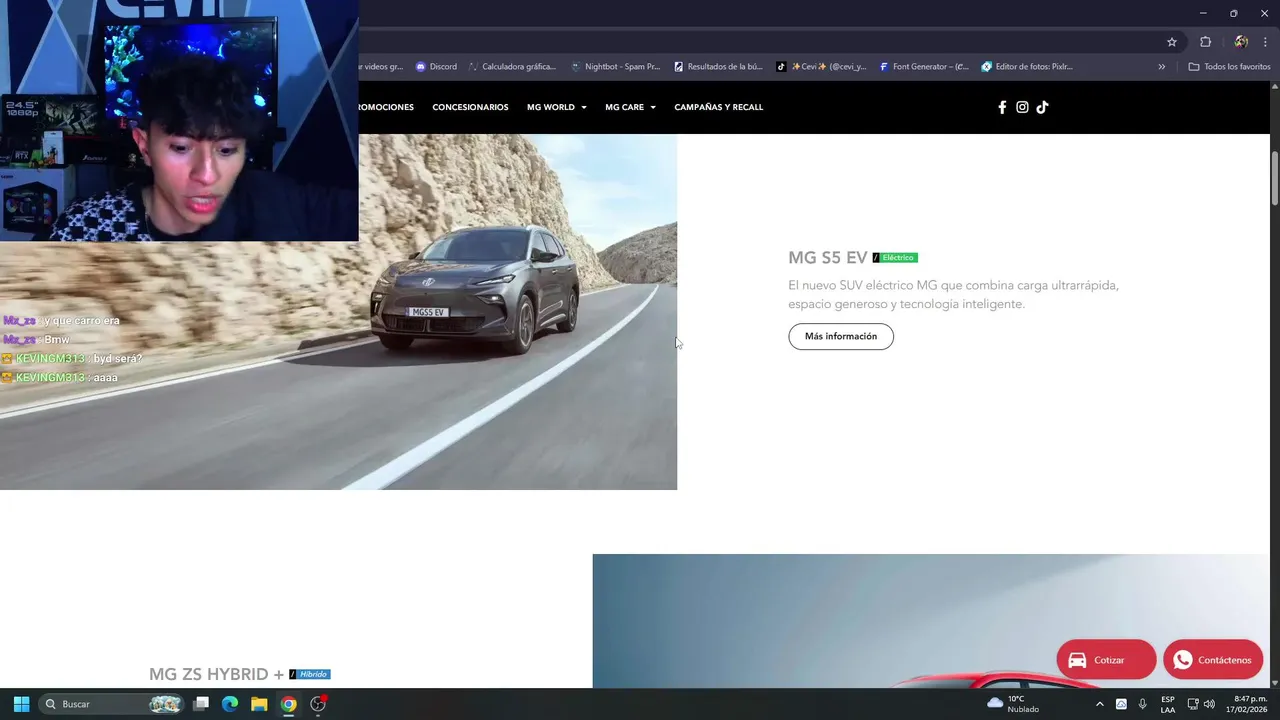
Task: Open the Font Generator bookmark
Action: pos(924,67)
